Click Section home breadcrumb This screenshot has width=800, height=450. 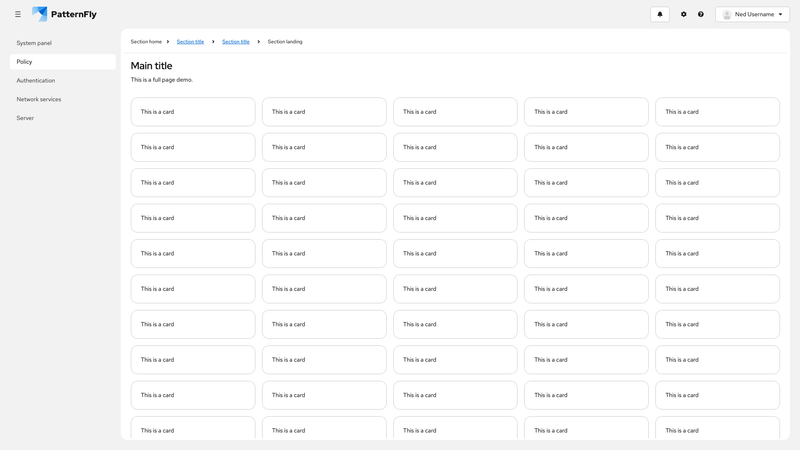coord(146,42)
